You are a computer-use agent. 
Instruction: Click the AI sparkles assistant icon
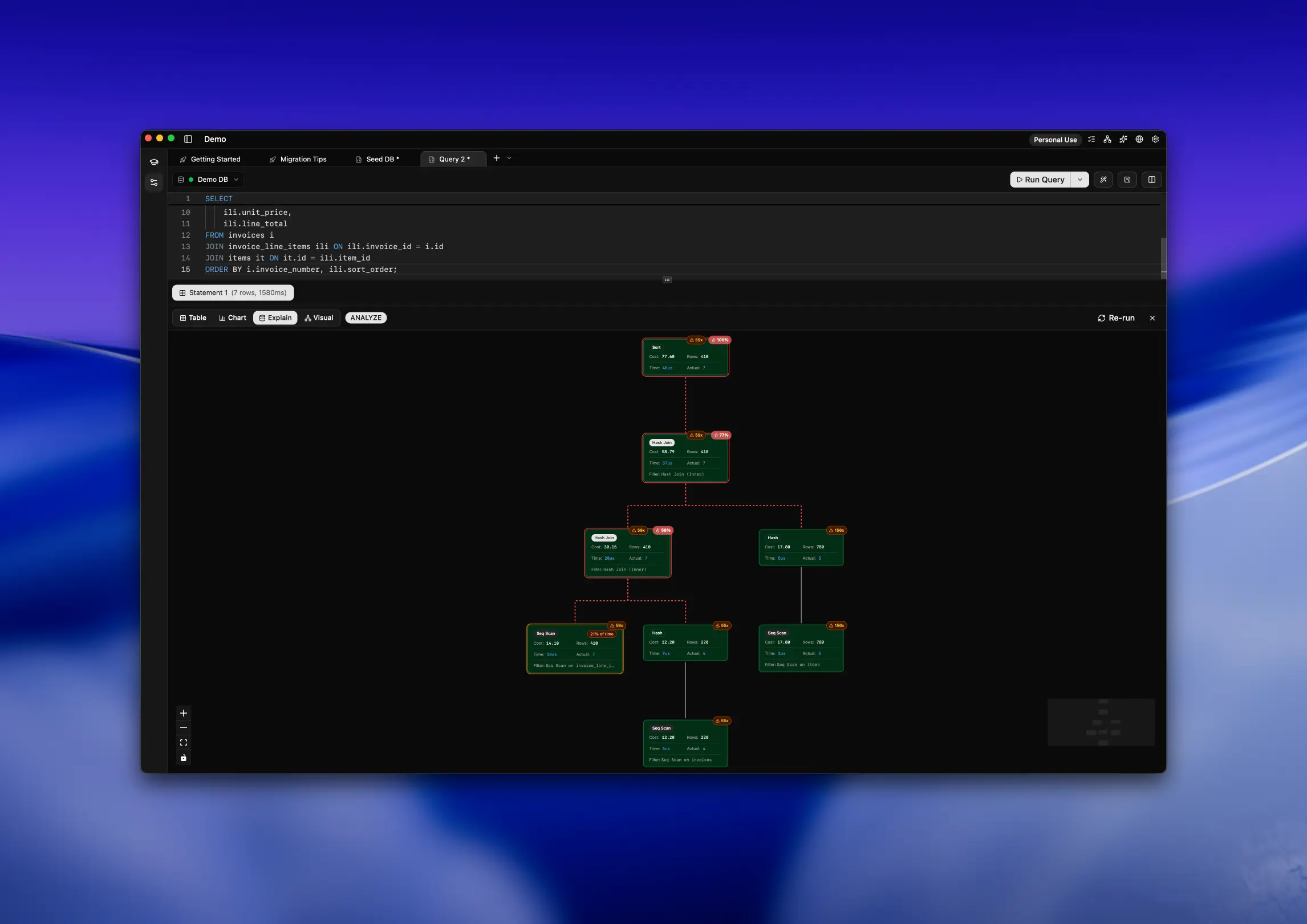[x=1123, y=139]
